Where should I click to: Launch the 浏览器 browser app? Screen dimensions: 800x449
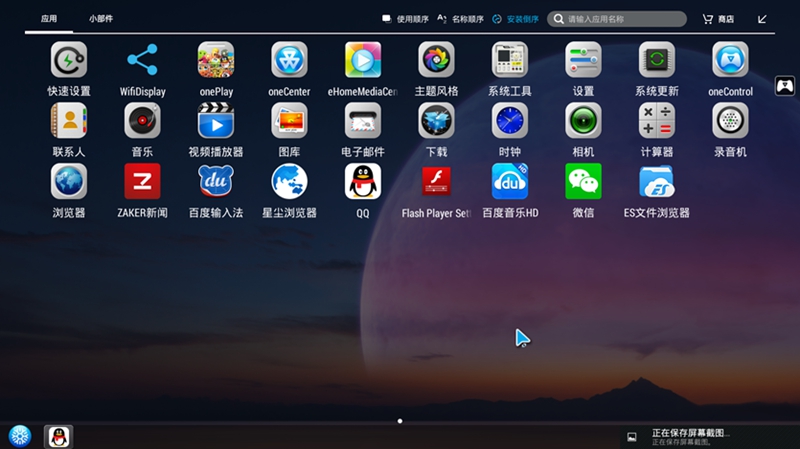pos(69,182)
